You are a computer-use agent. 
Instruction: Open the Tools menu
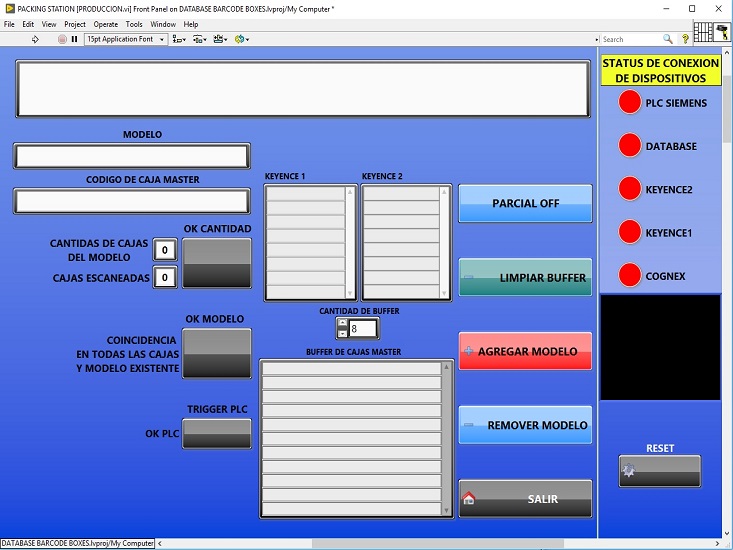(x=134, y=24)
